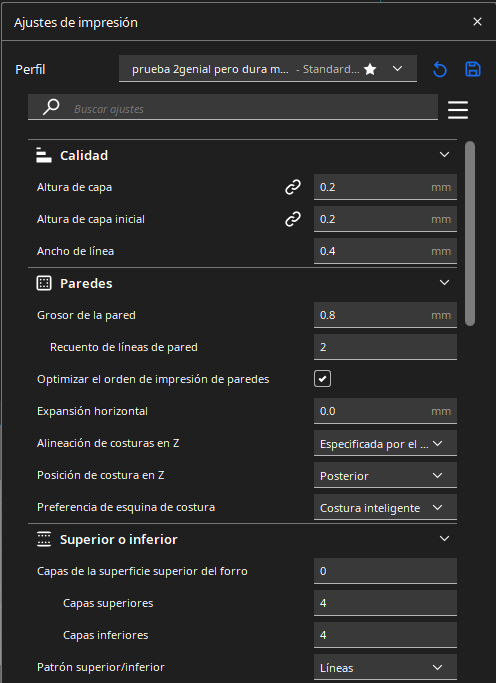496x683 pixels.
Task: Click the Altura de capa value field
Action: pos(385,187)
